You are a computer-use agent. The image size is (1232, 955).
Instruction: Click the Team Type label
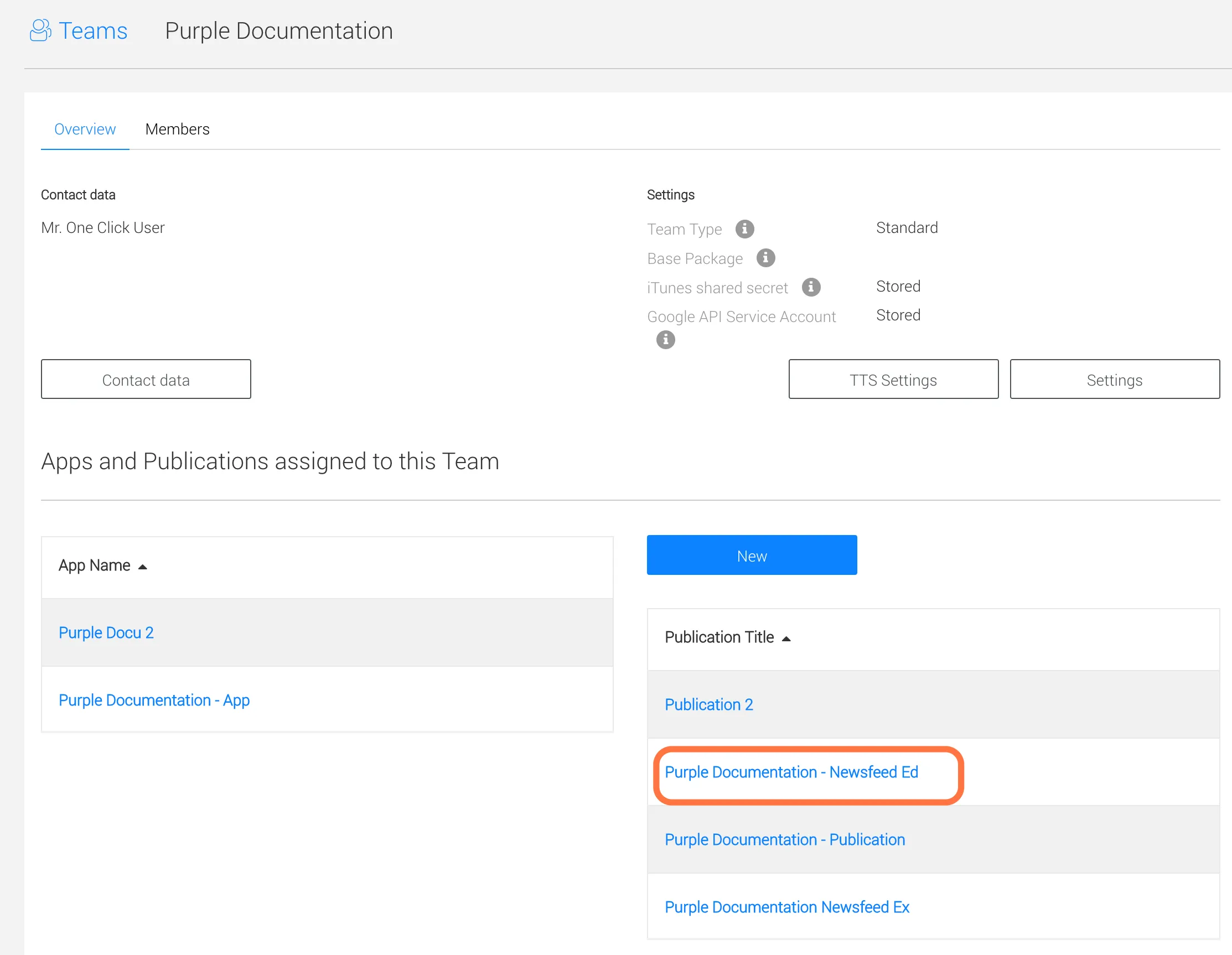tap(684, 230)
